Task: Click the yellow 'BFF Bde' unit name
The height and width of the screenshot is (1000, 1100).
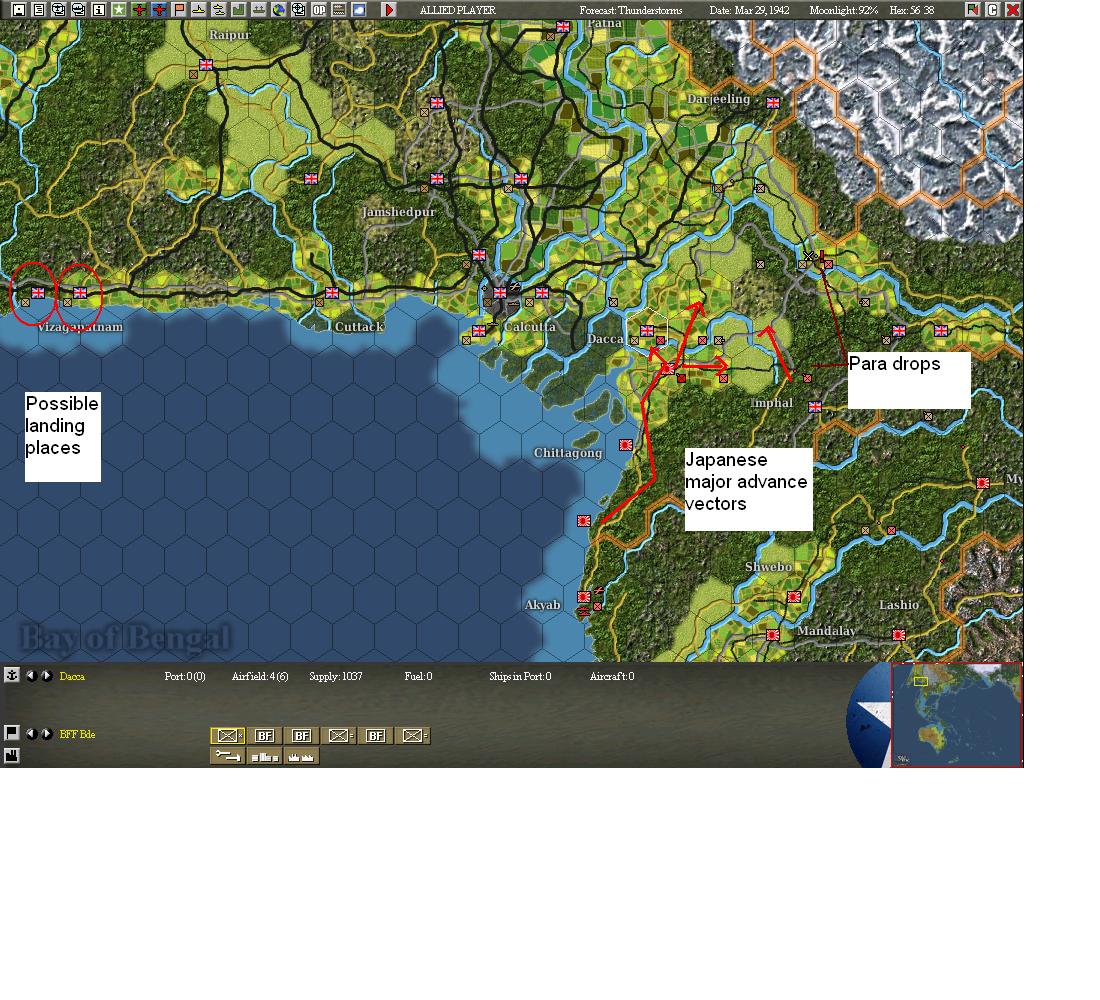Action: tap(77, 735)
